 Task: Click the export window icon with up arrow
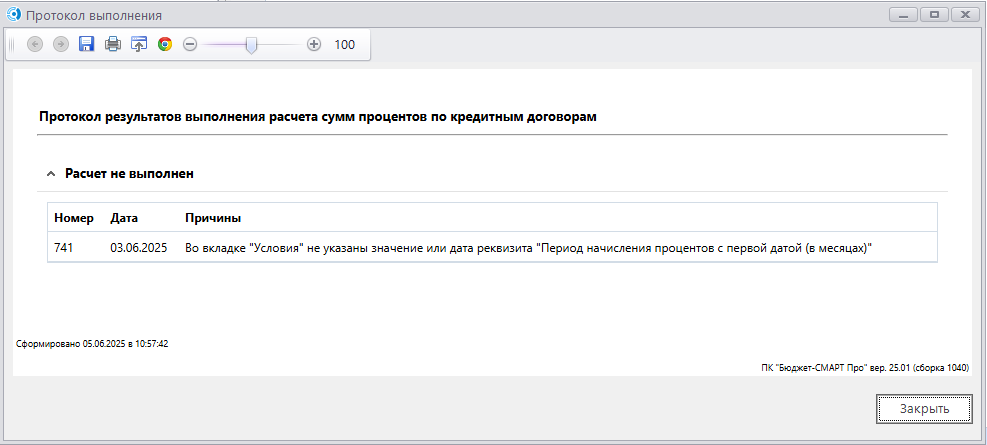coord(139,44)
